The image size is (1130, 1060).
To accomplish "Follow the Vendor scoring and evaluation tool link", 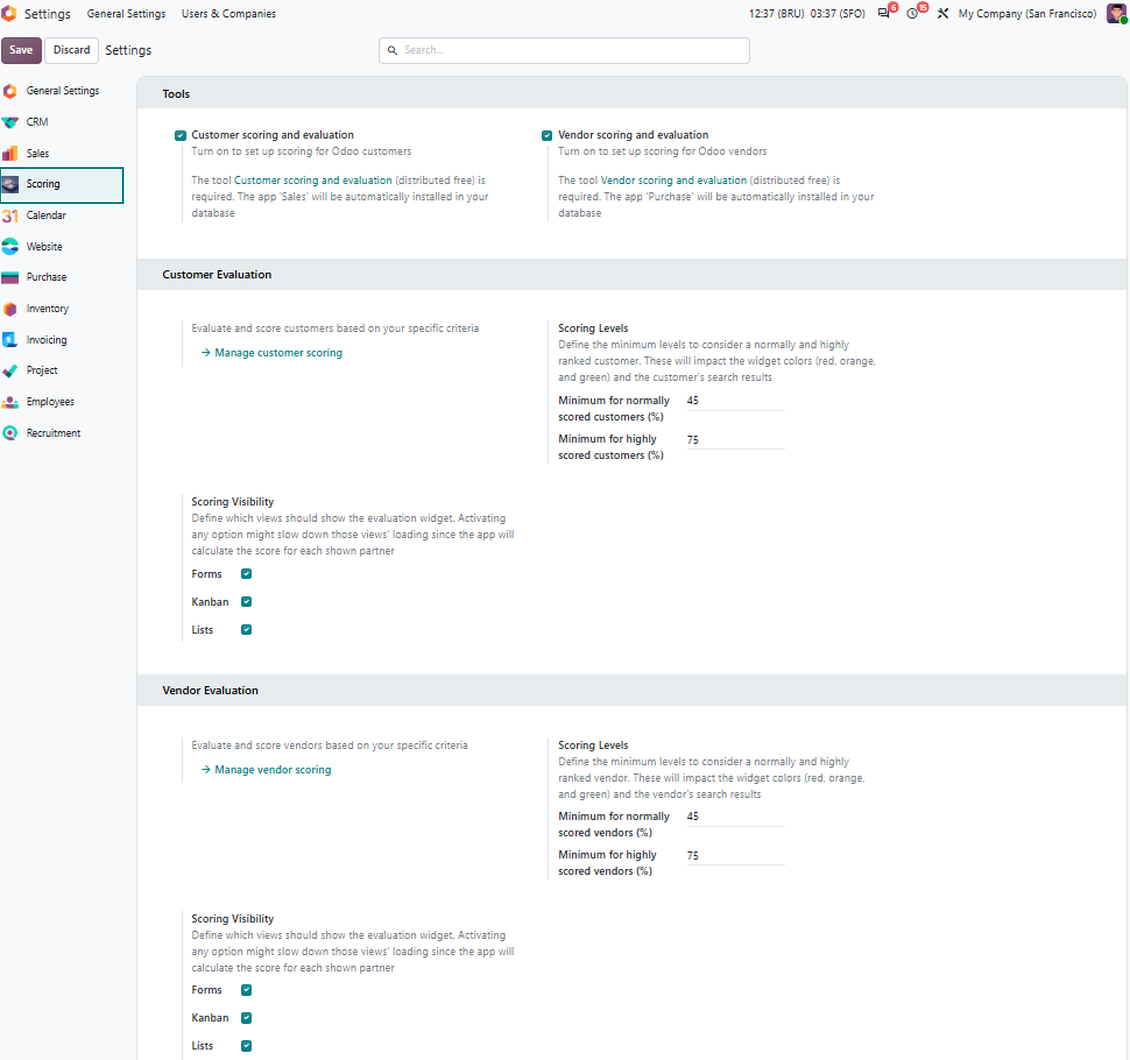I will point(674,181).
